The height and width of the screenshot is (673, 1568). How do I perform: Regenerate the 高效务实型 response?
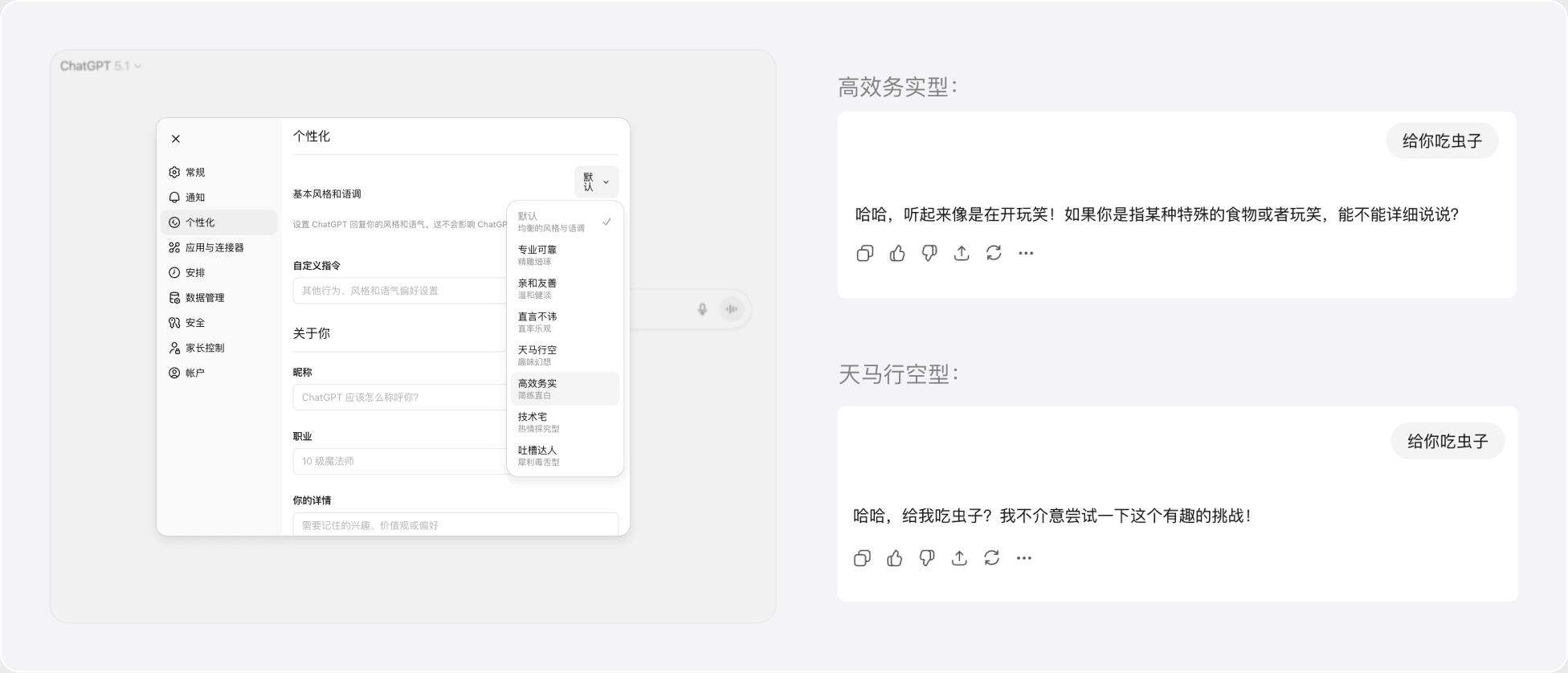[x=994, y=253]
